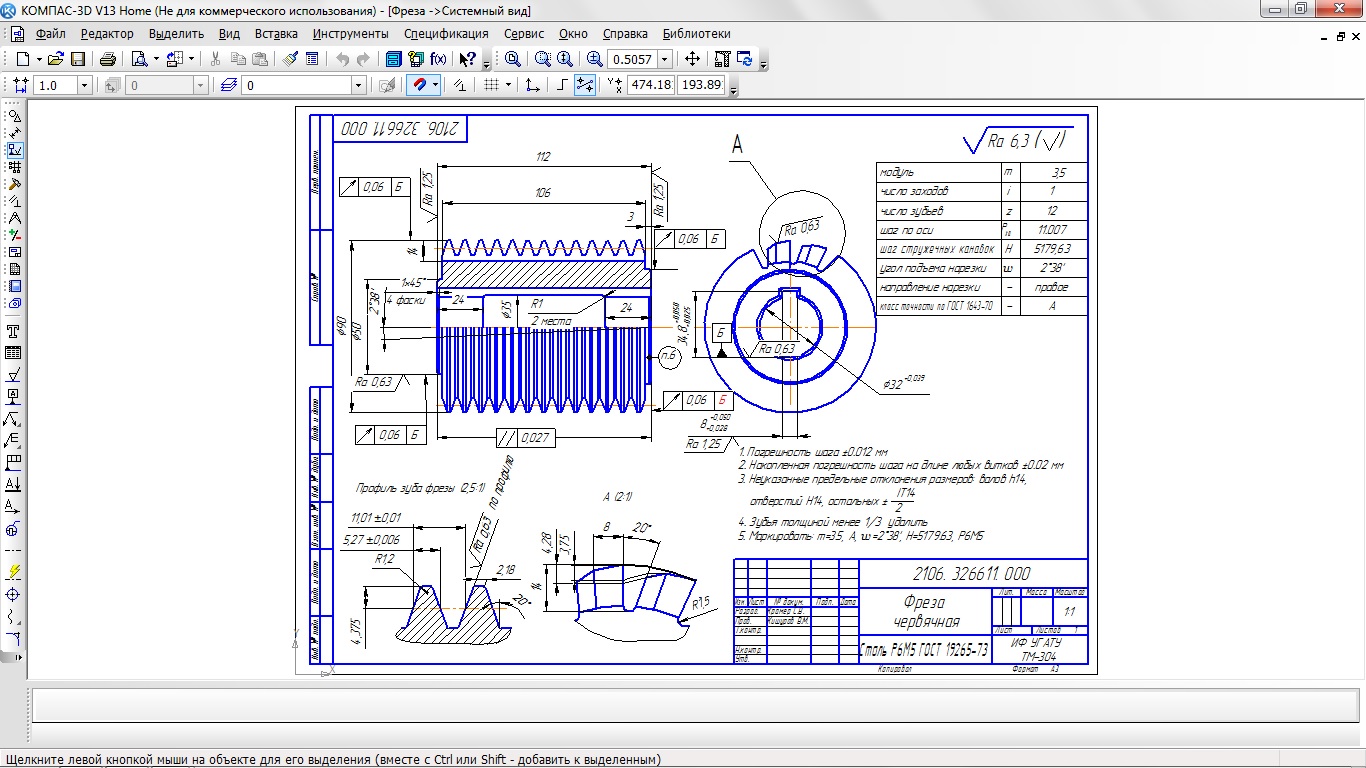Expand the grid settings dropdown arrow
This screenshot has width=1366, height=768.
[x=508, y=85]
